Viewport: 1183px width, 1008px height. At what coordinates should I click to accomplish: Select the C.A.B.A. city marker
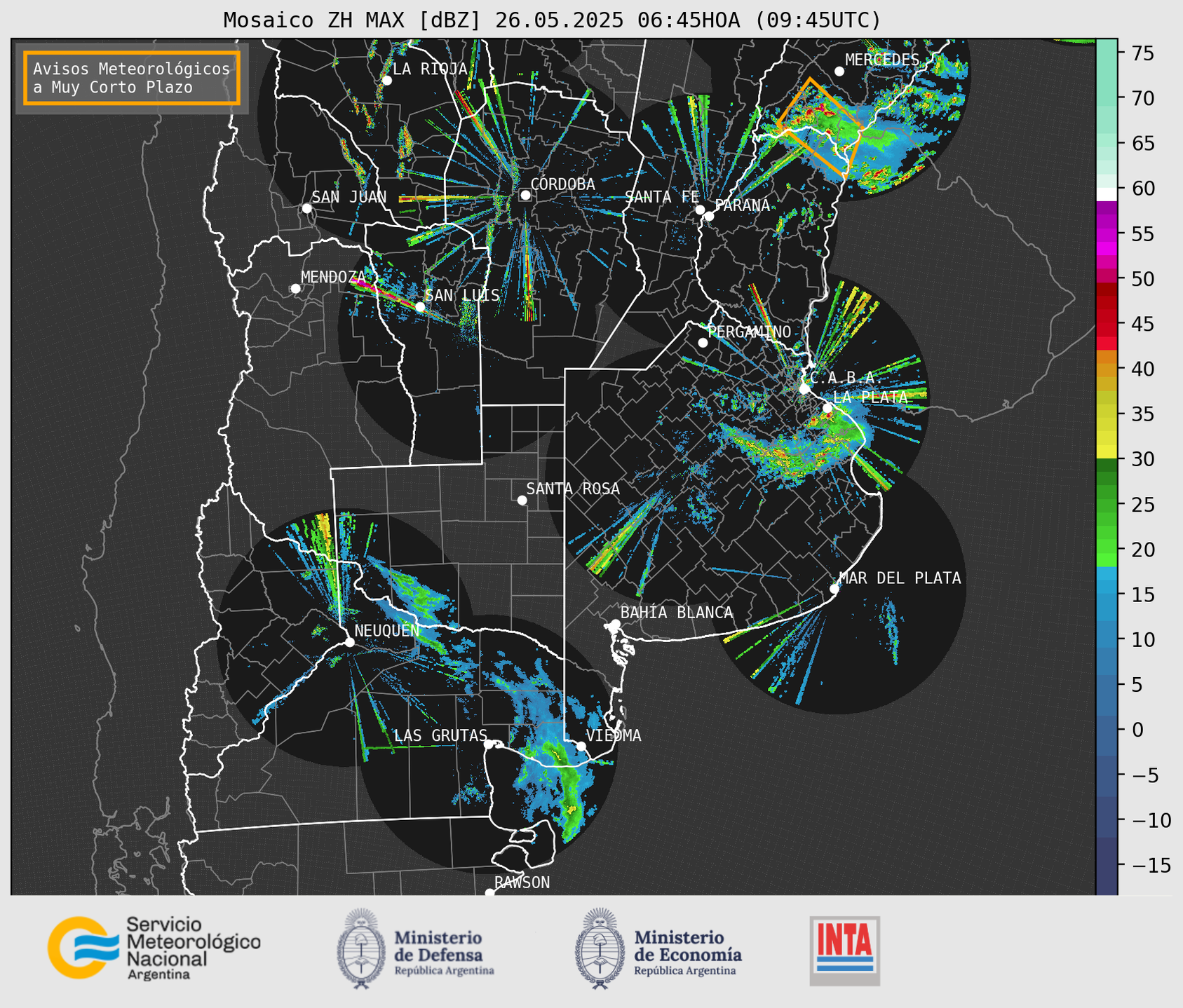804,388
